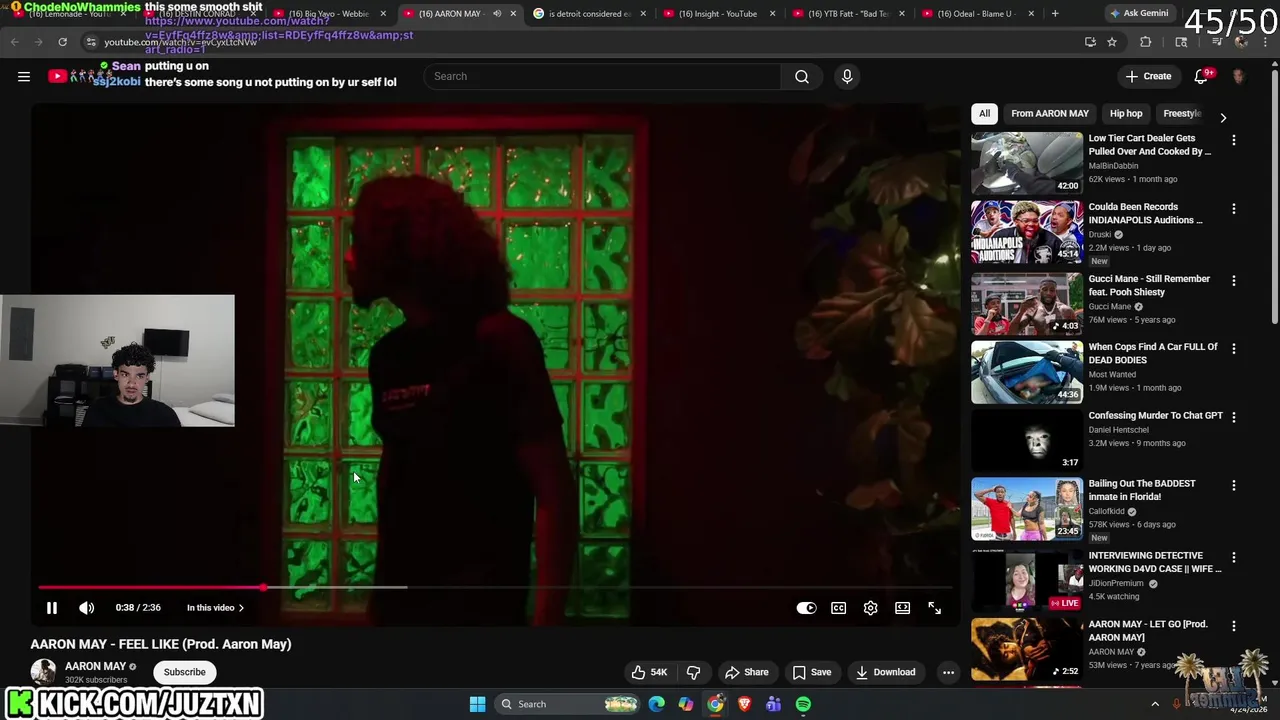Pause the video
The image size is (1280, 720).
(52, 608)
